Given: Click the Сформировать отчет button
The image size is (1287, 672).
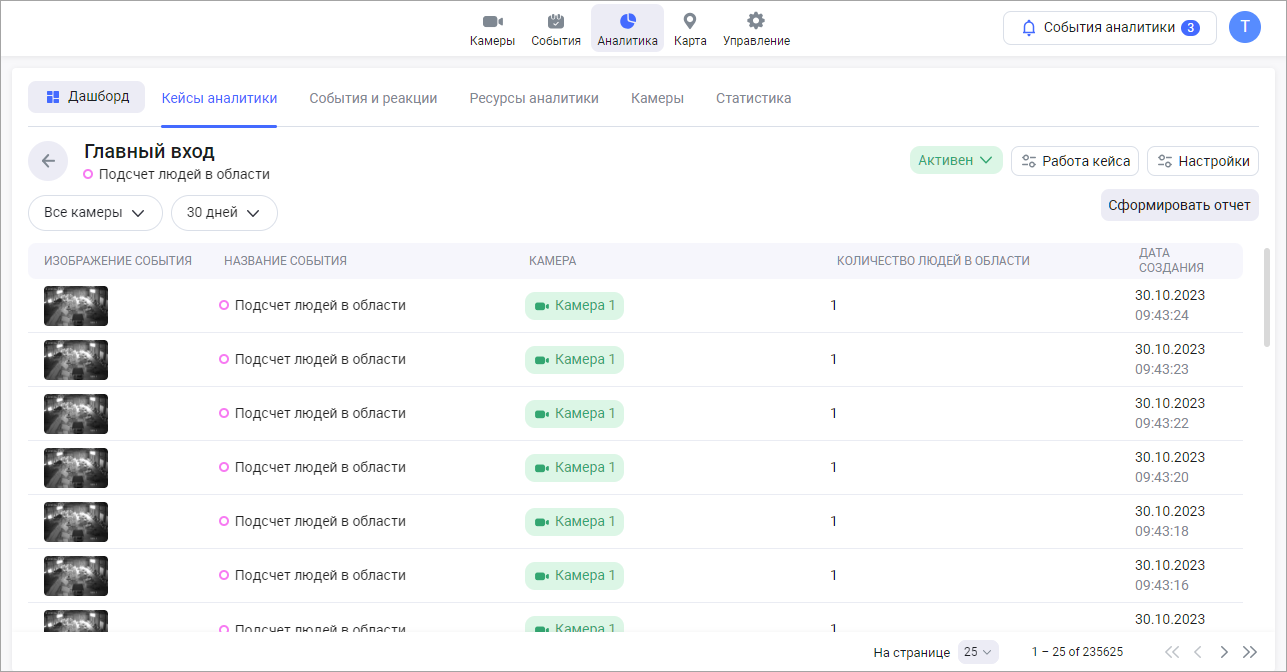Looking at the screenshot, I should pos(1179,205).
